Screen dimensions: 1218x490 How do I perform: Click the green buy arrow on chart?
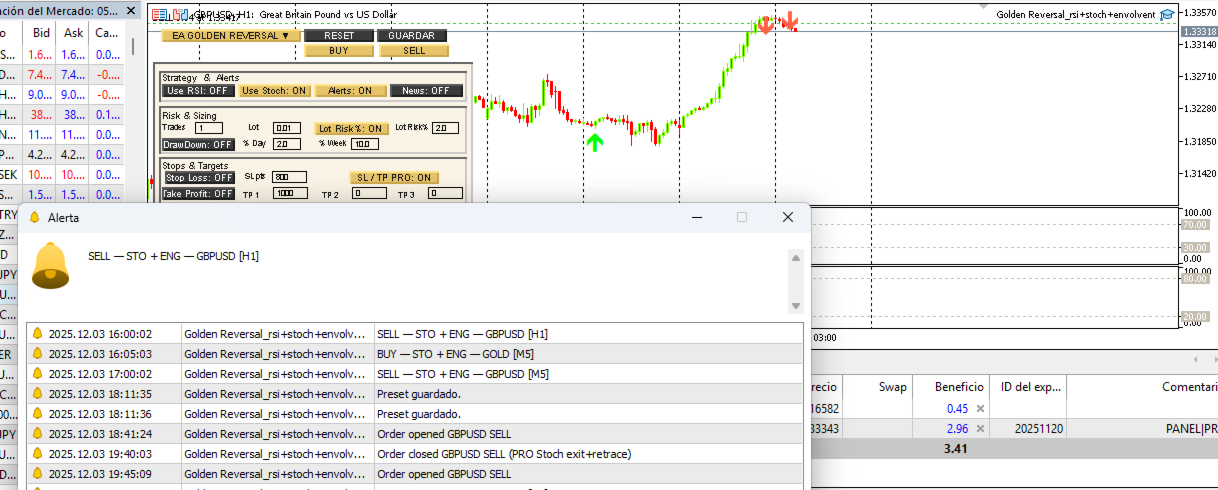click(x=595, y=142)
